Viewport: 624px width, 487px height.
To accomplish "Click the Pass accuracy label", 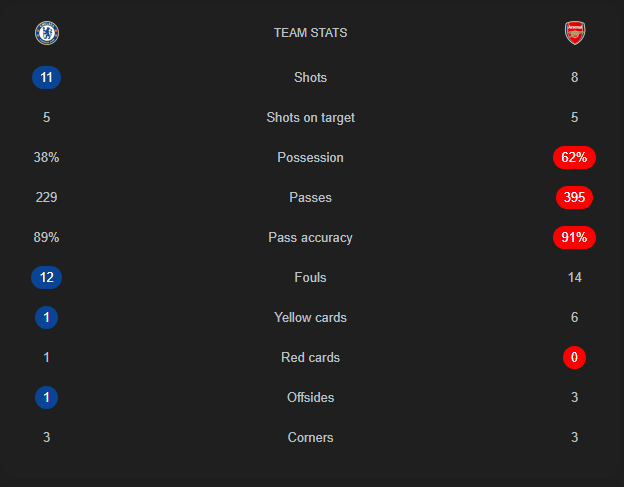I will [311, 237].
